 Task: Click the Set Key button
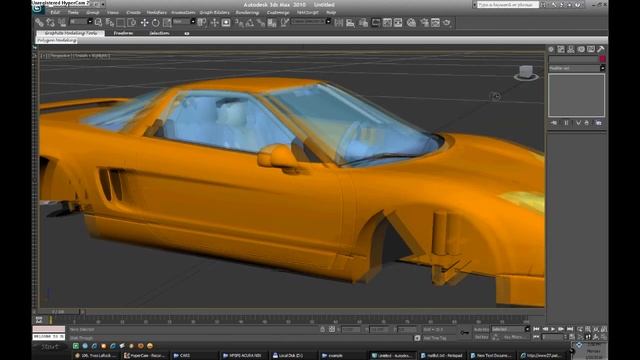[481, 337]
